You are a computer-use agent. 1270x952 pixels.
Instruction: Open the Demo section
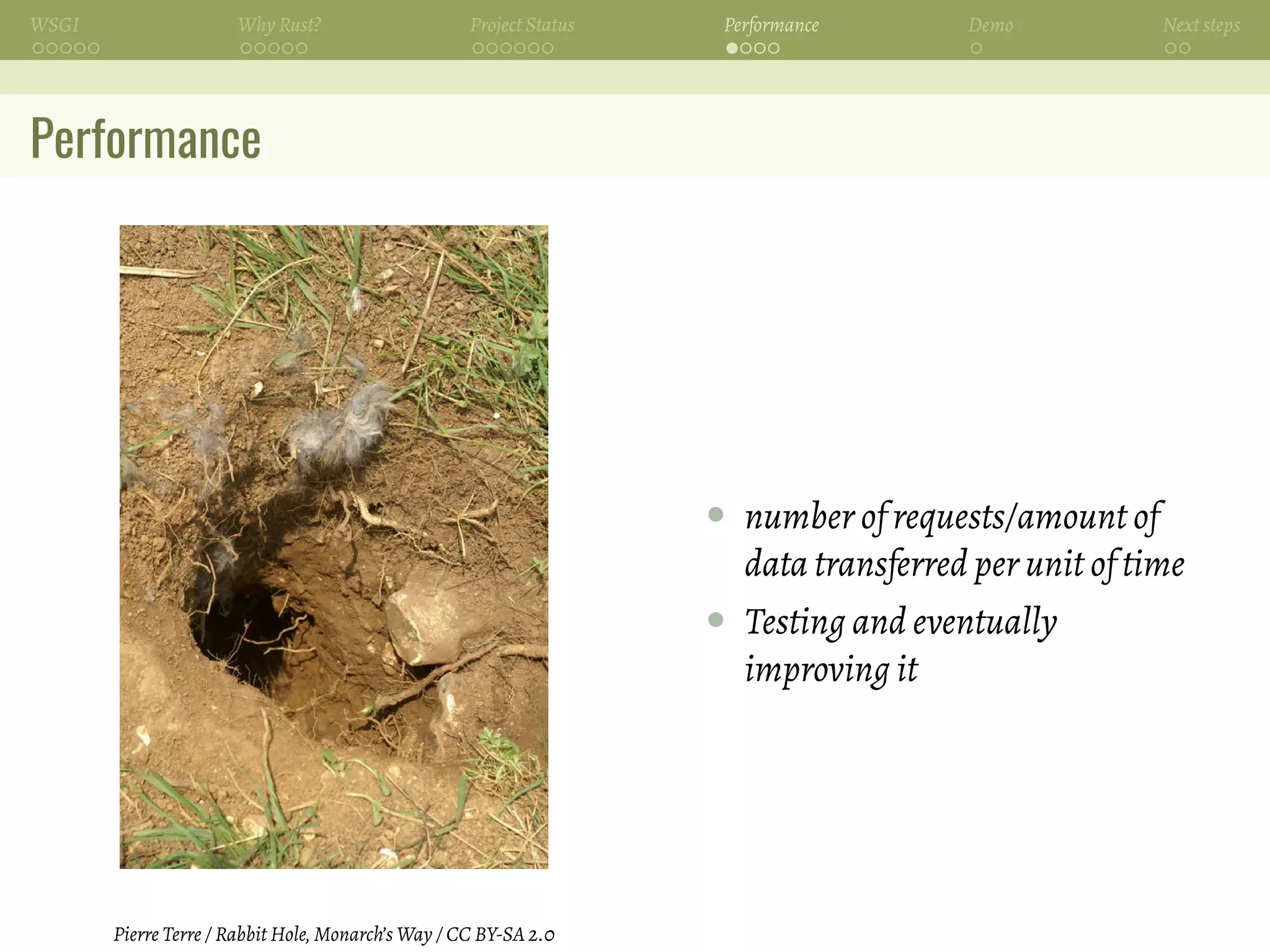(x=990, y=25)
